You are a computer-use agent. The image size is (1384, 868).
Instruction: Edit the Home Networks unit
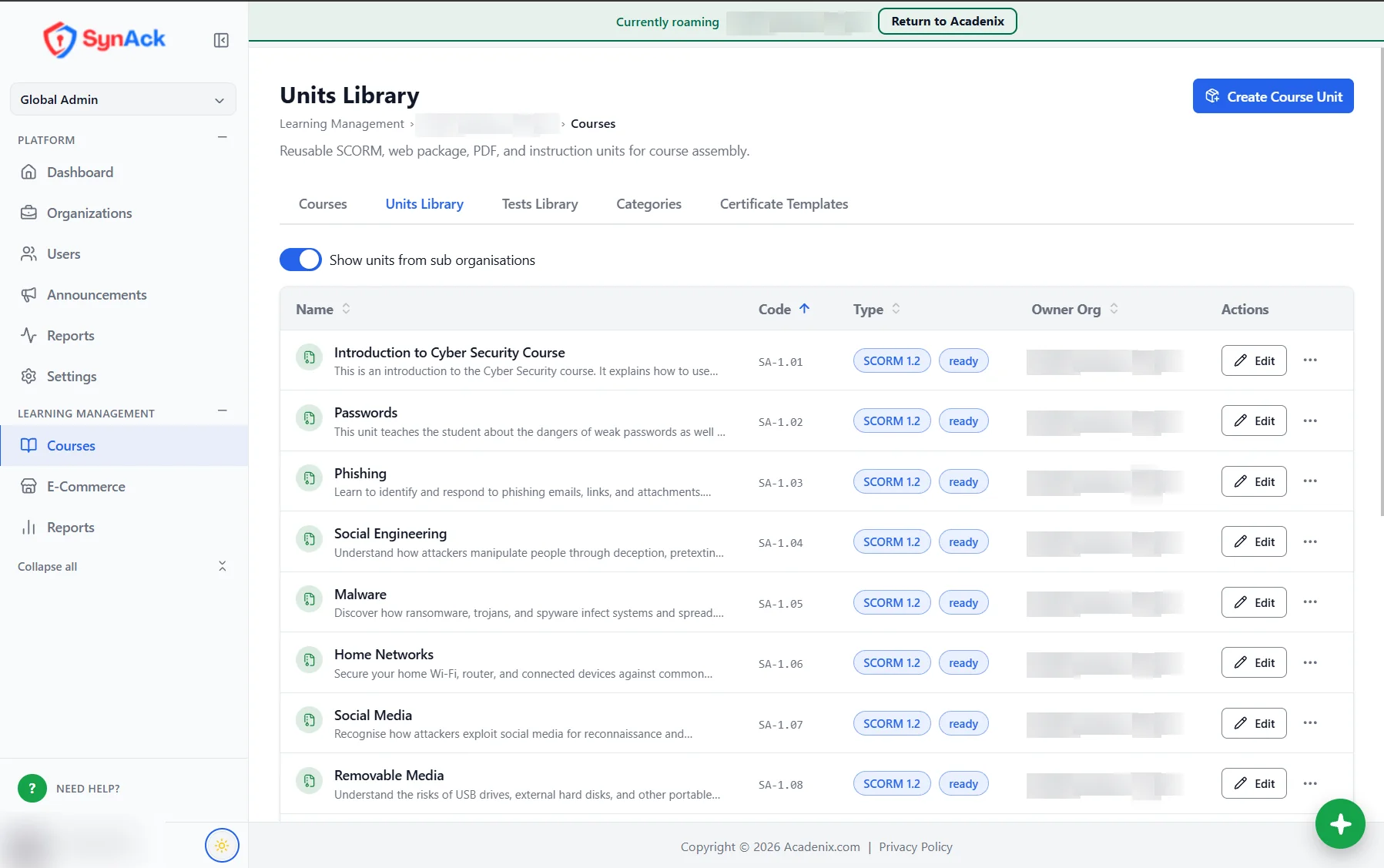(x=1254, y=662)
